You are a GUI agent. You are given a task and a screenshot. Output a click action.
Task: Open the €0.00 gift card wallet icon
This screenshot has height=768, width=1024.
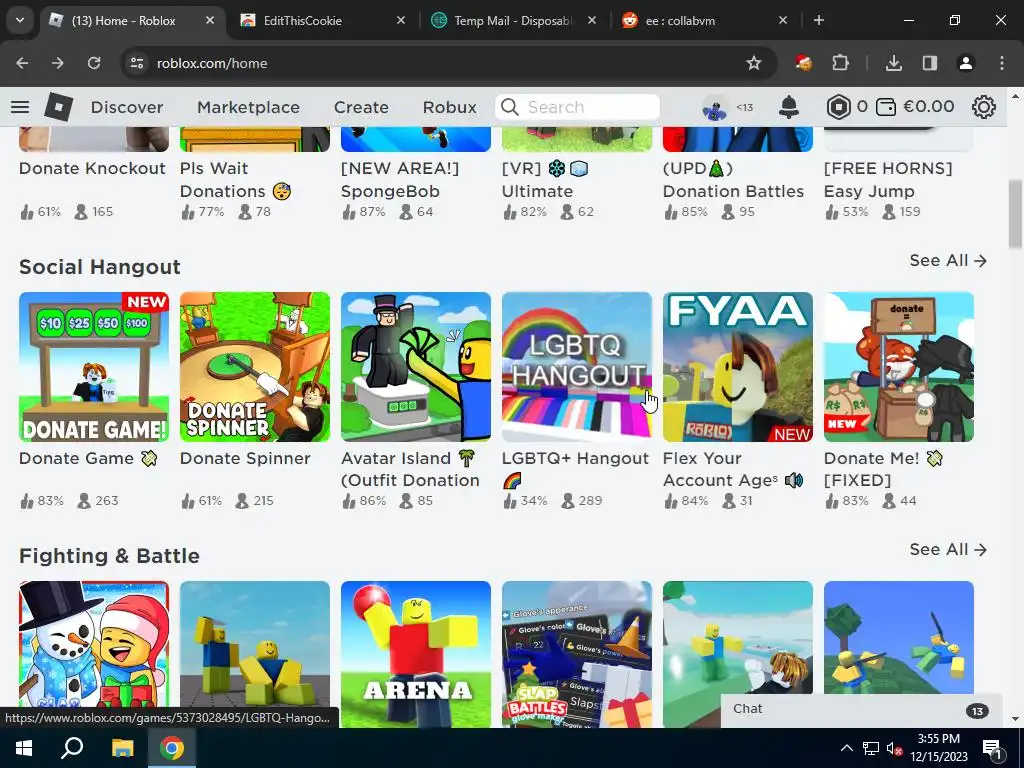pyautogui.click(x=886, y=107)
